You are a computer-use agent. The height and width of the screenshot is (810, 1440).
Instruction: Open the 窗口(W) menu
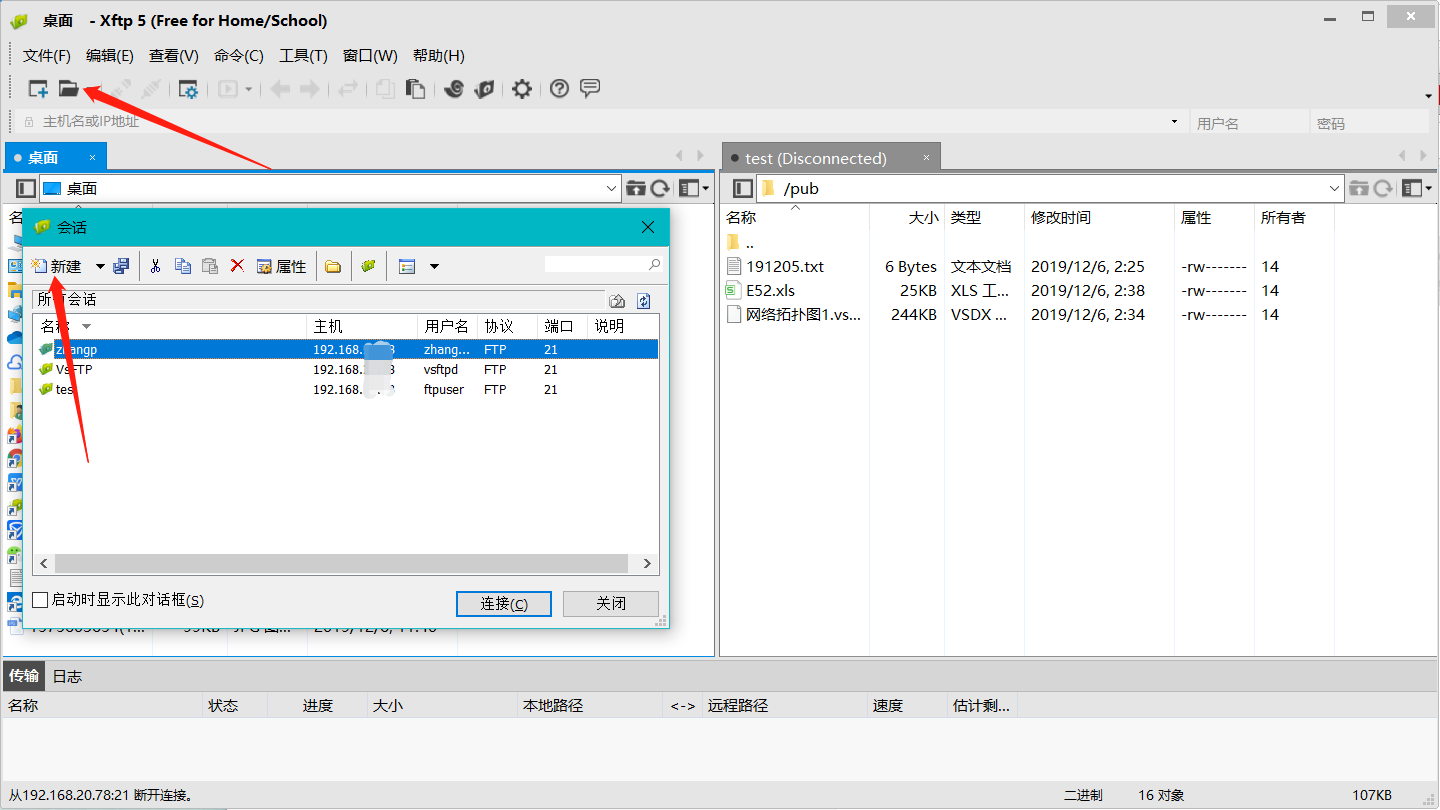(370, 56)
